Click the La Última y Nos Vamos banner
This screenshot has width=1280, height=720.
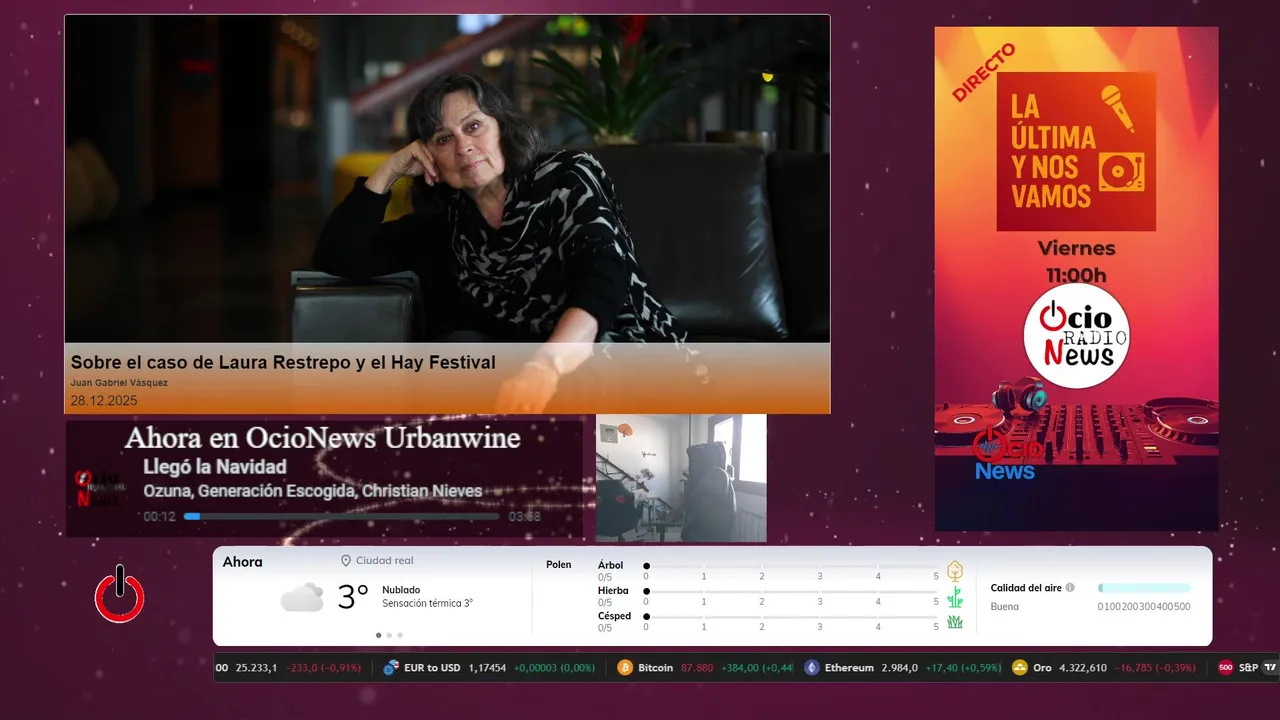tap(1076, 151)
